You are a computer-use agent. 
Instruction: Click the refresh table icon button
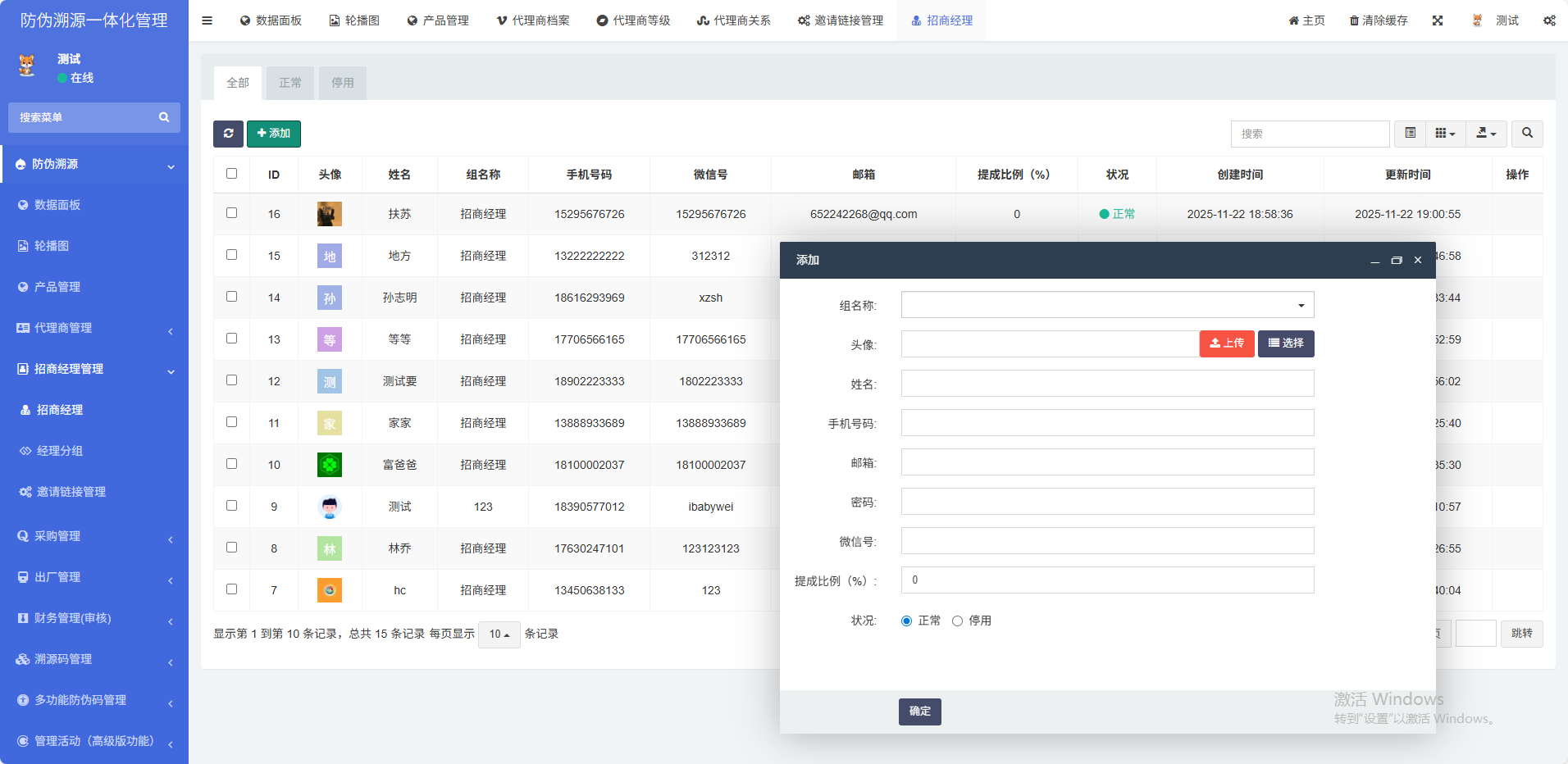coord(228,134)
